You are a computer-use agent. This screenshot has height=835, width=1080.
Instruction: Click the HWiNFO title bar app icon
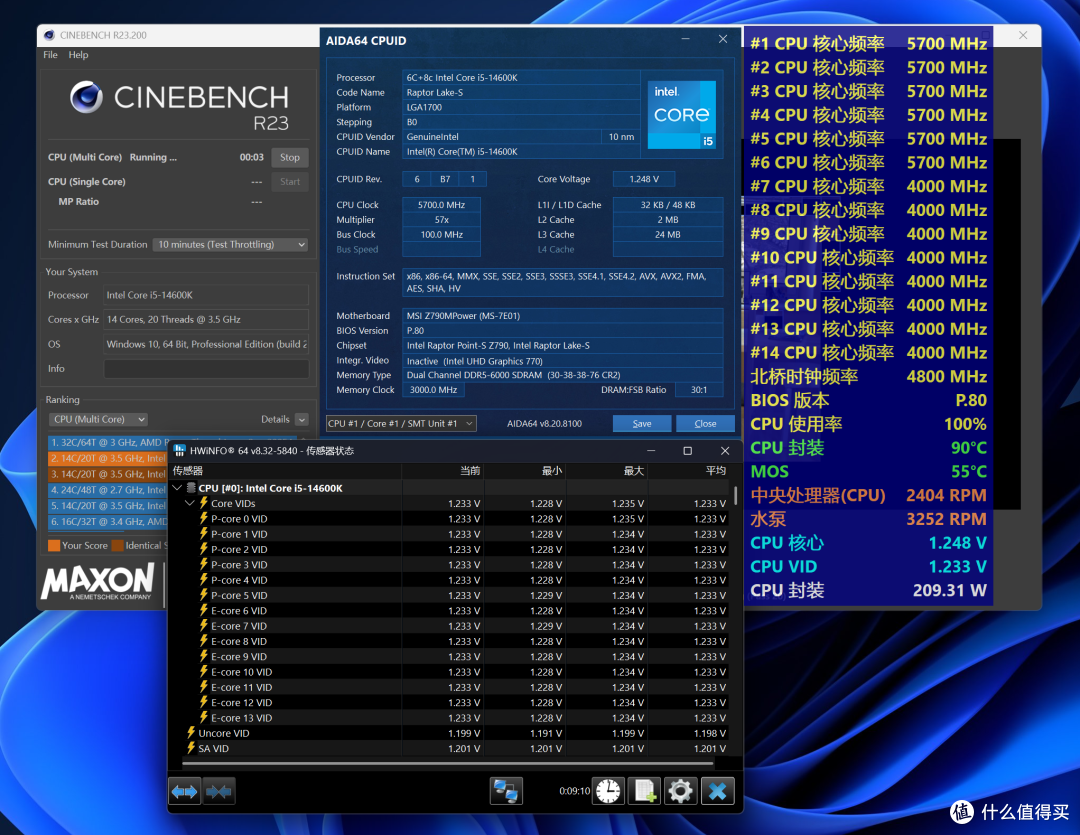tap(180, 451)
